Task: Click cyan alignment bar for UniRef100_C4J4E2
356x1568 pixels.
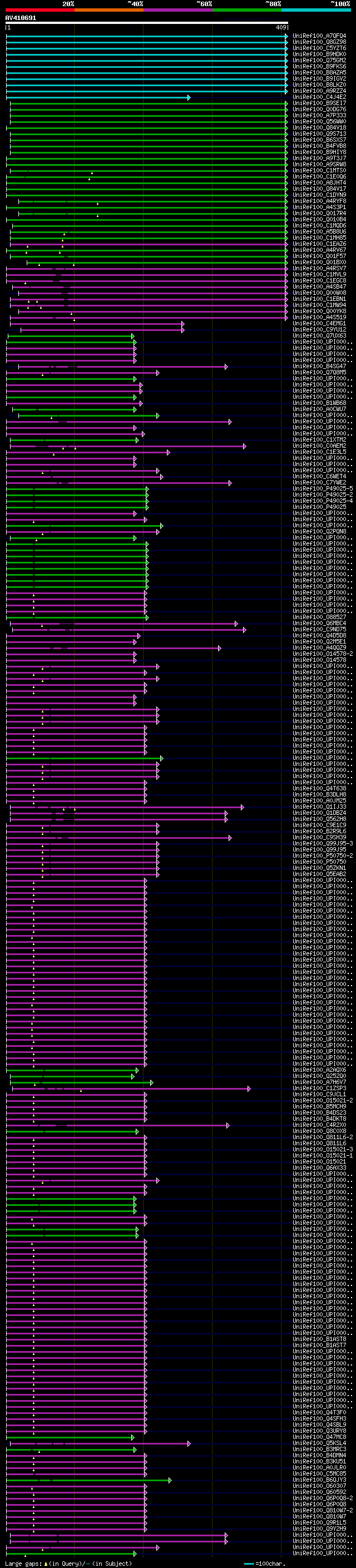Action: pos(98,97)
